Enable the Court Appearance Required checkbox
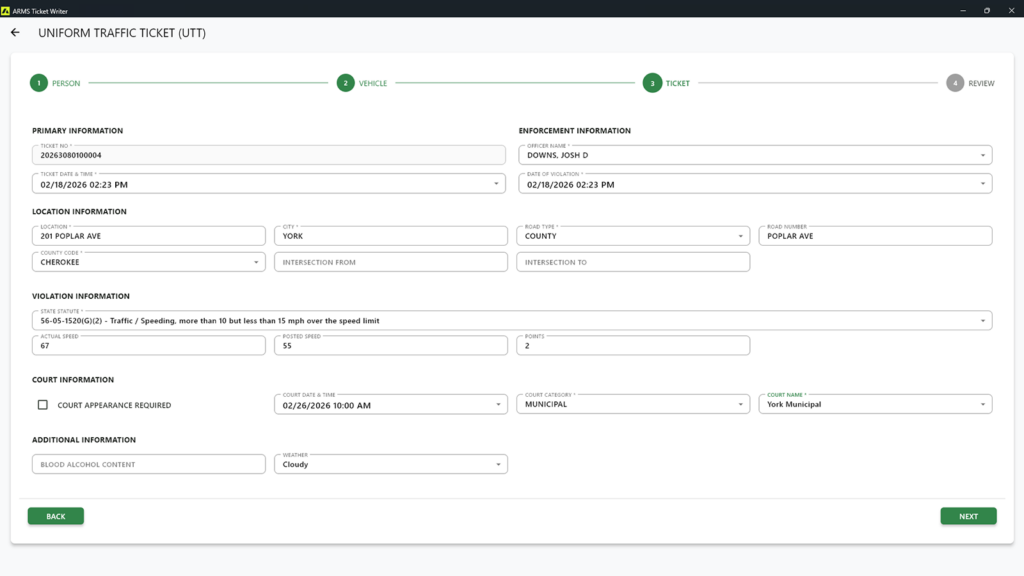1024x576 pixels. [x=41, y=404]
